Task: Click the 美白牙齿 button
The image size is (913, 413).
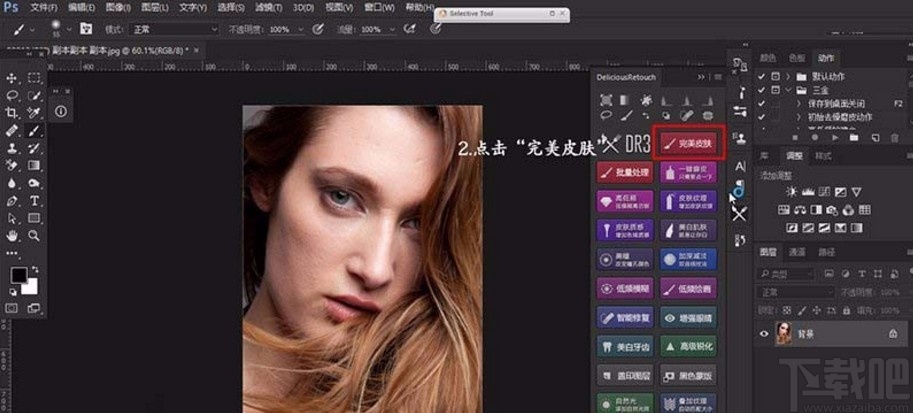Action: tap(625, 347)
